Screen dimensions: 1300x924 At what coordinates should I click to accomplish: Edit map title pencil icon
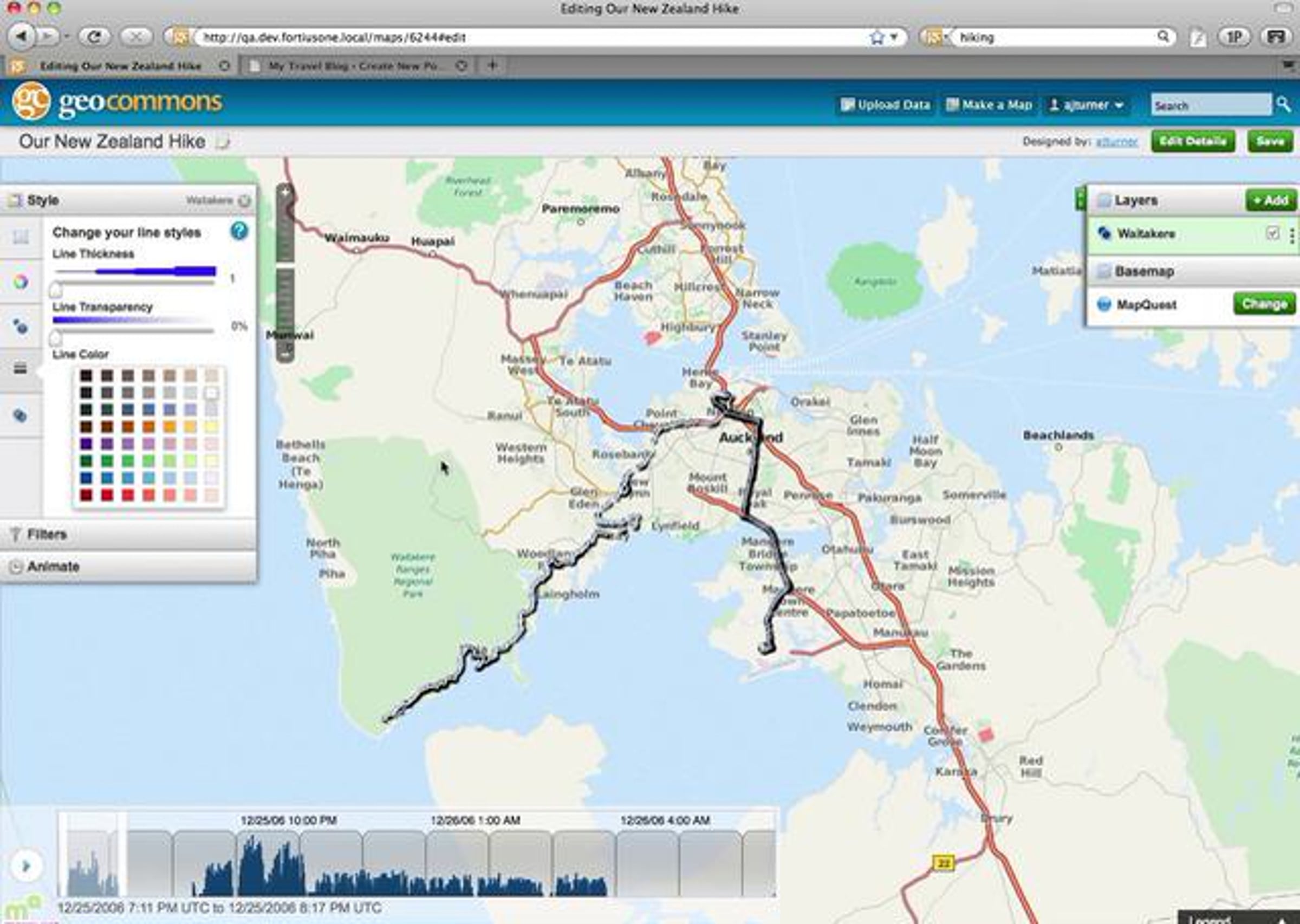[x=223, y=142]
